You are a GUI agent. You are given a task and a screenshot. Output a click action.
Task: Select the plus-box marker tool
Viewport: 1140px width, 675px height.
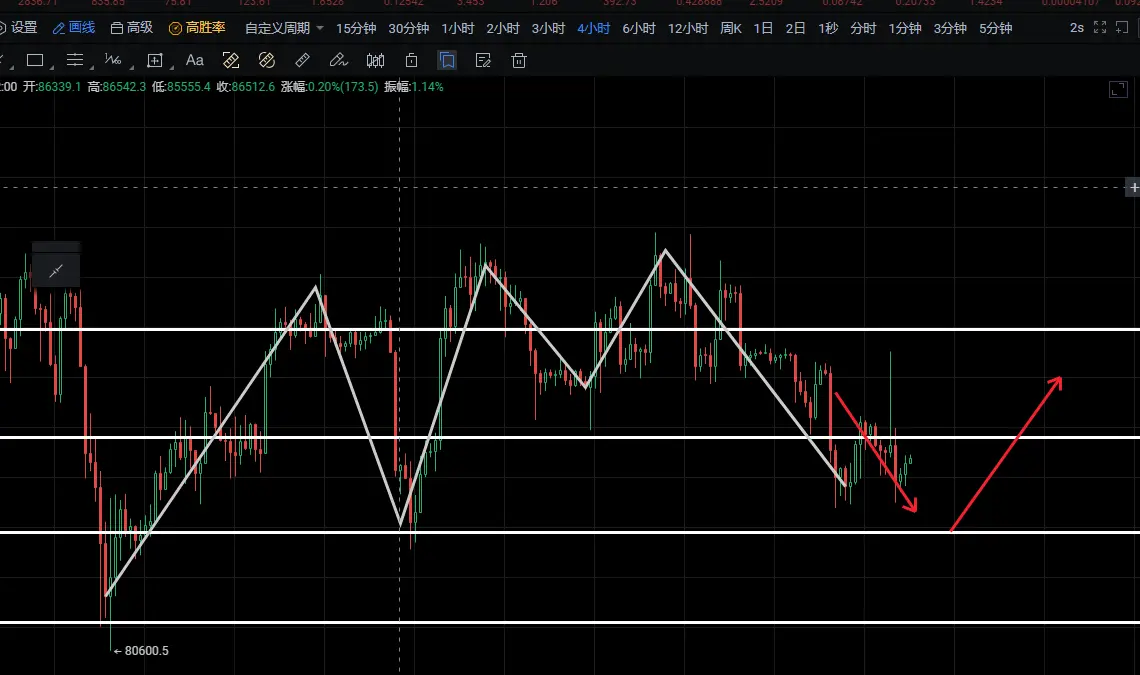pos(154,60)
